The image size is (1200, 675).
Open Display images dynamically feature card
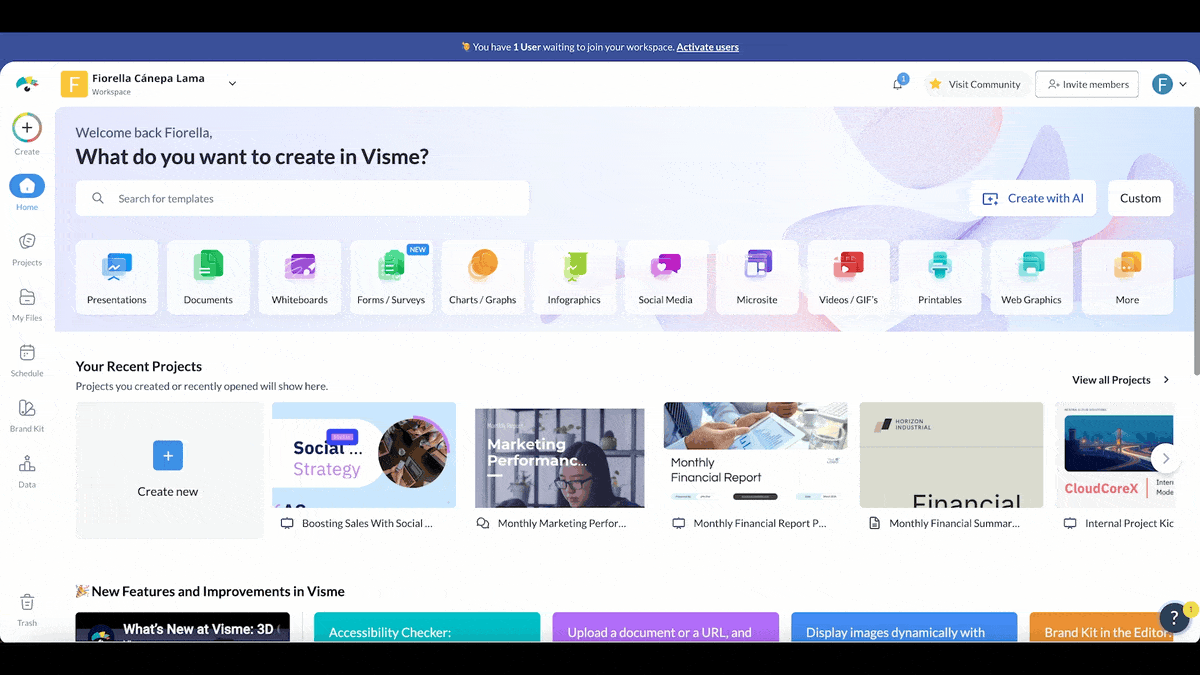pyautogui.click(x=904, y=627)
